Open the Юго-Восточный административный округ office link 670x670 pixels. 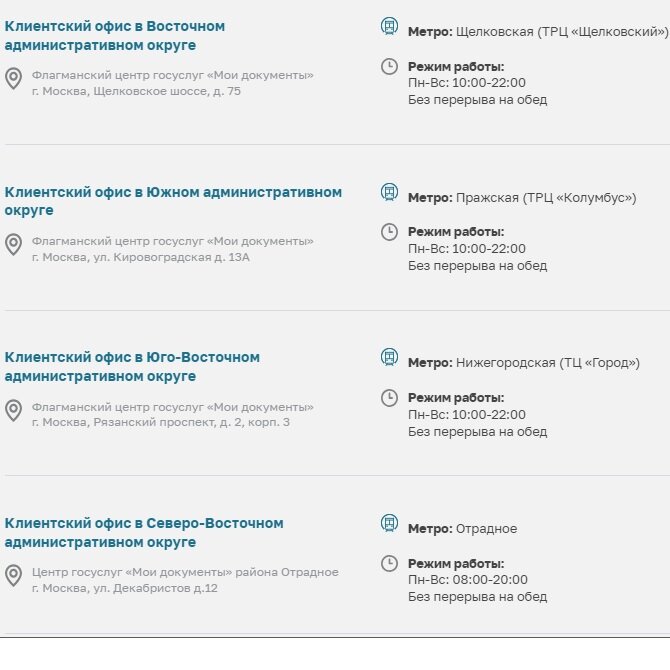[132, 367]
